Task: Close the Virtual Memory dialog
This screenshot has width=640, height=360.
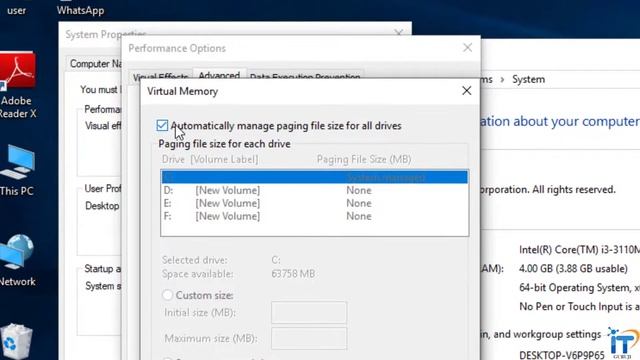Action: coord(467,91)
